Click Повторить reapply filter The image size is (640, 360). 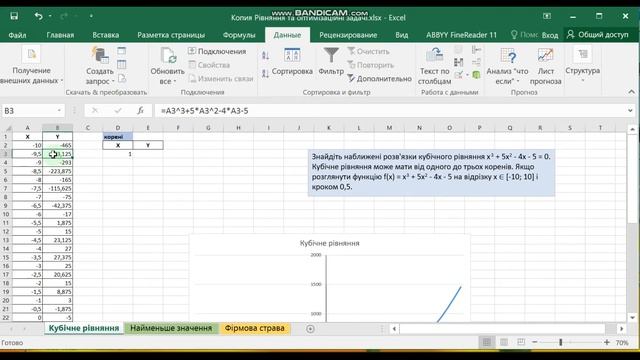coord(371,65)
